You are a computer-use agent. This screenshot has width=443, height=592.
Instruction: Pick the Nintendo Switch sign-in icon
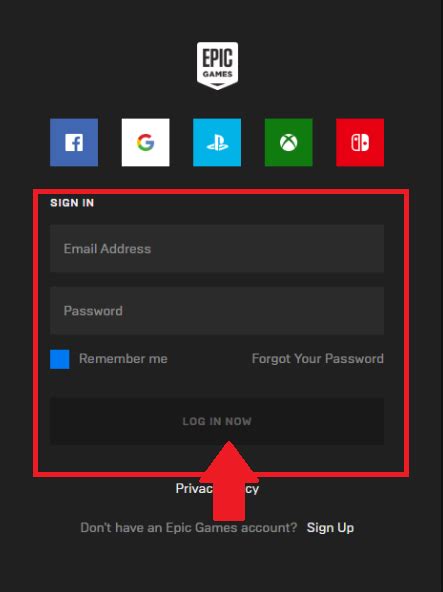[360, 142]
